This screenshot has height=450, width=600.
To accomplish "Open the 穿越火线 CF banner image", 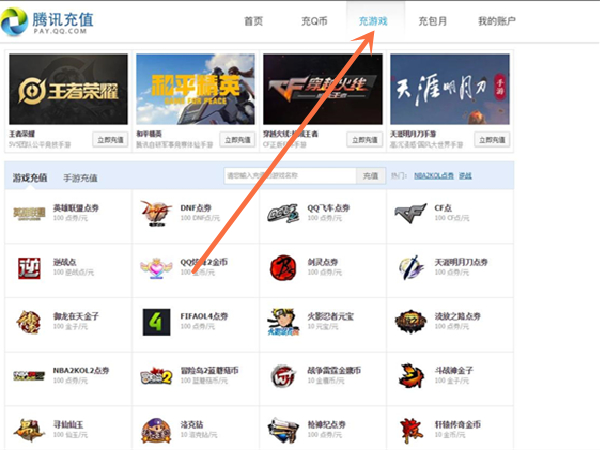I will click(x=323, y=89).
